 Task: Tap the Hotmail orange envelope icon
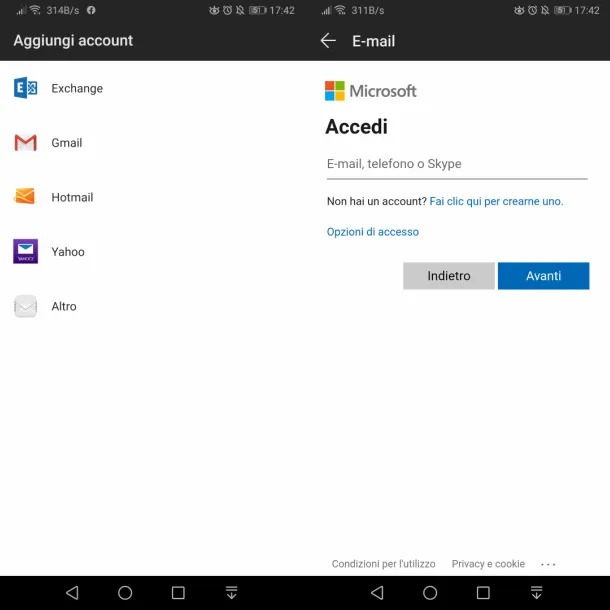point(25,196)
